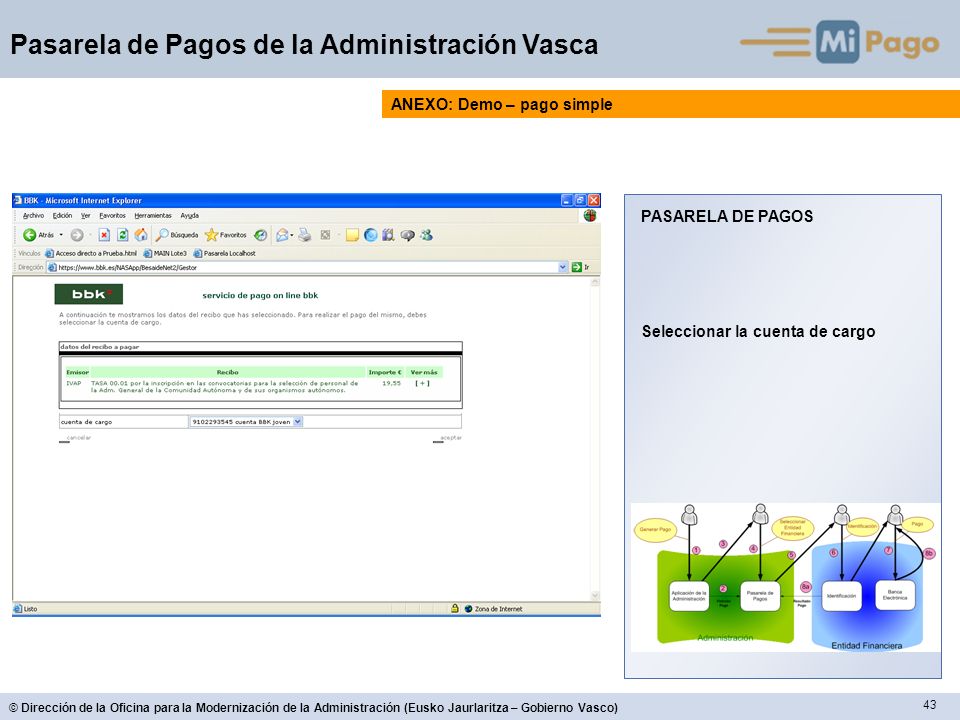
Task: Click the cancelar link
Action: 78,437
